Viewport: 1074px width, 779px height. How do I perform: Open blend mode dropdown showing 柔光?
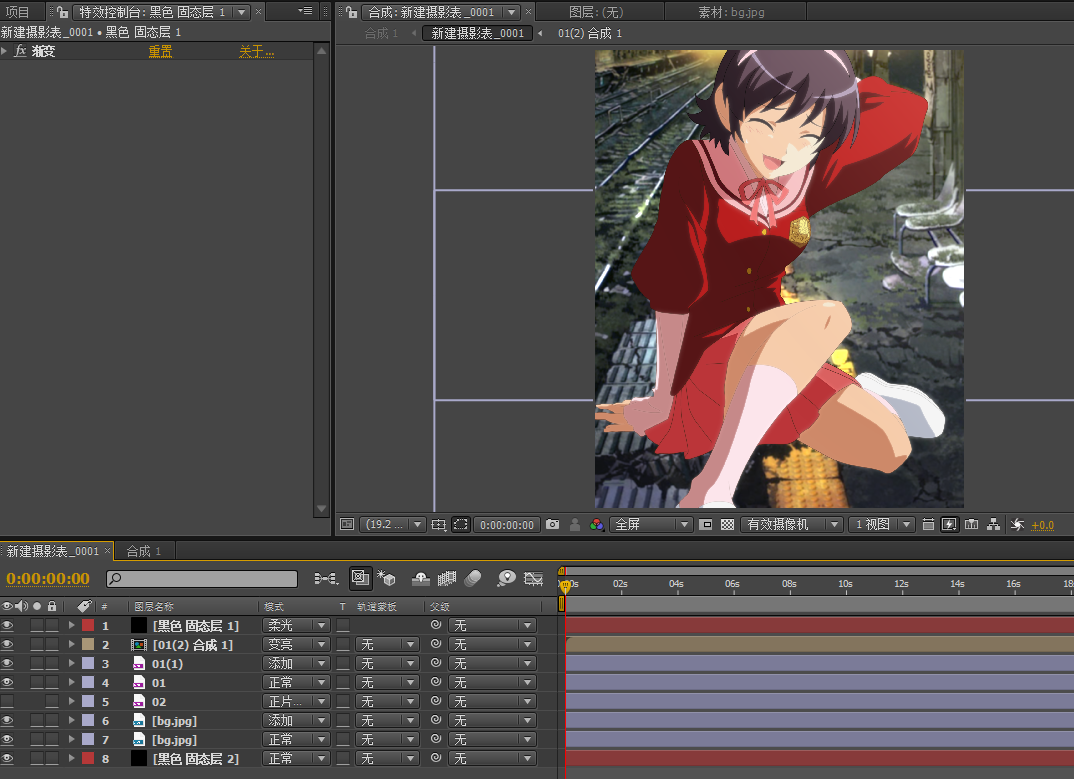pyautogui.click(x=295, y=625)
